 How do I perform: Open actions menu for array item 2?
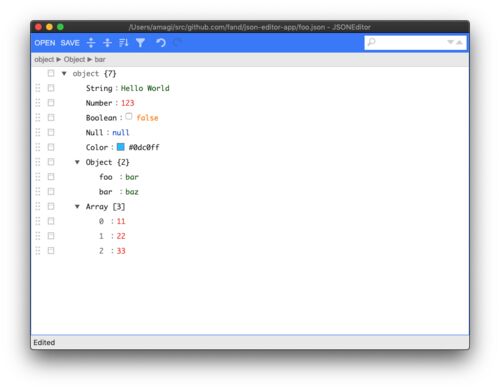tap(51, 251)
